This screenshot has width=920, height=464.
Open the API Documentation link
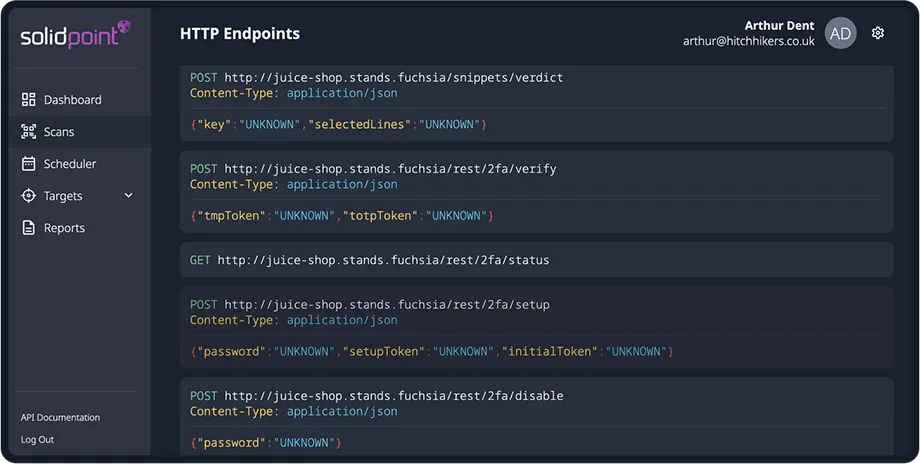(x=60, y=417)
